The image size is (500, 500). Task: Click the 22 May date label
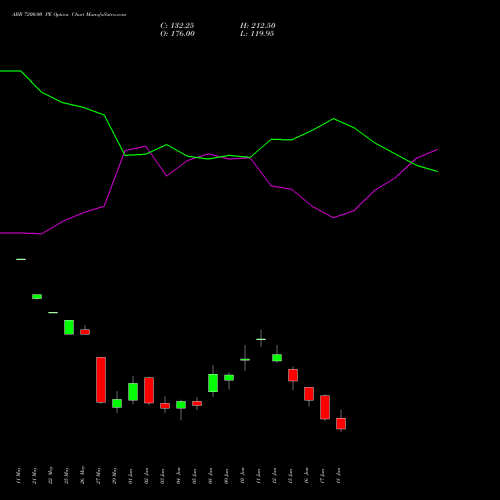tap(51, 476)
